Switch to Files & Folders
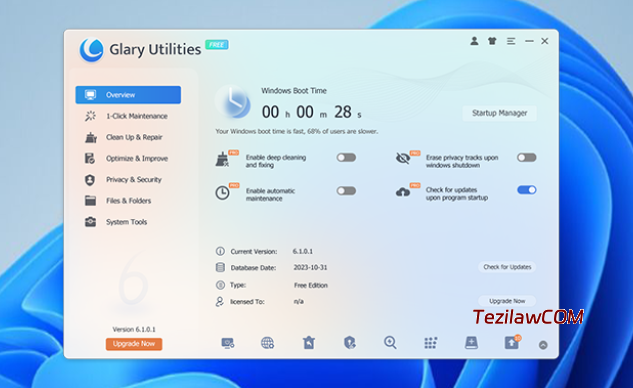Viewport: 633px width, 388px height. (x=128, y=201)
